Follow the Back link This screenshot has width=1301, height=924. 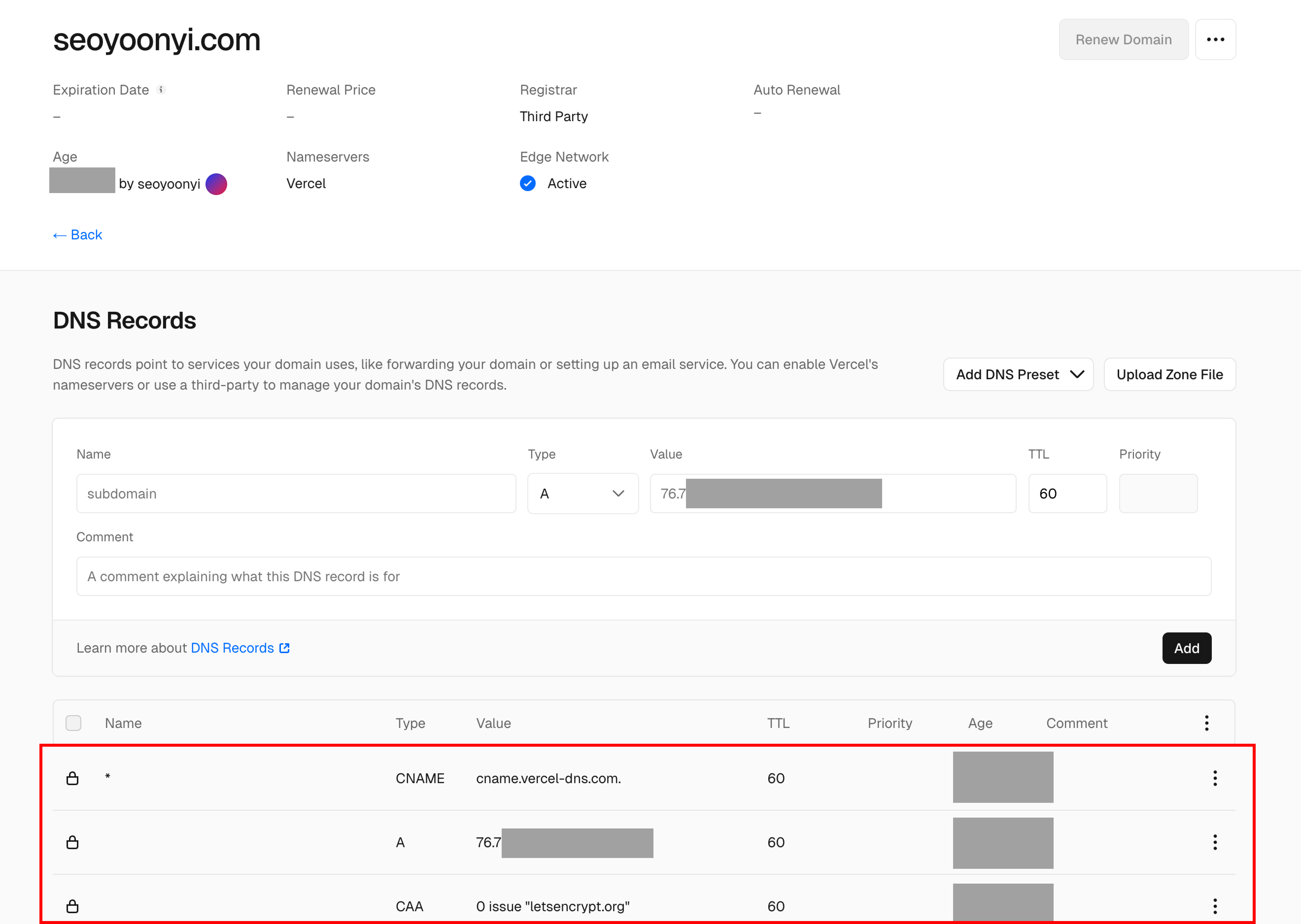click(77, 234)
